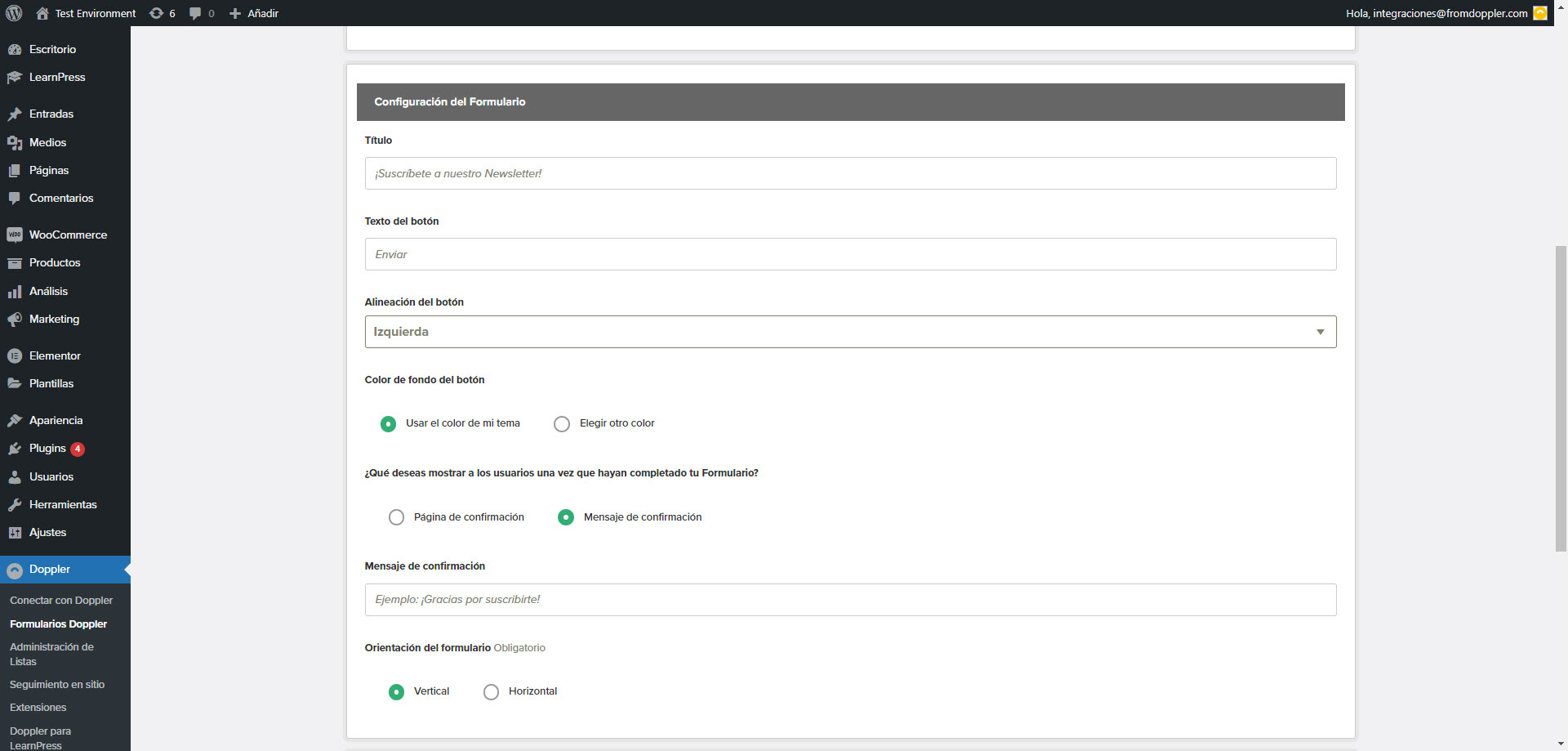Open Extensiones submenu item
This screenshot has width=1568, height=751.
pos(38,707)
